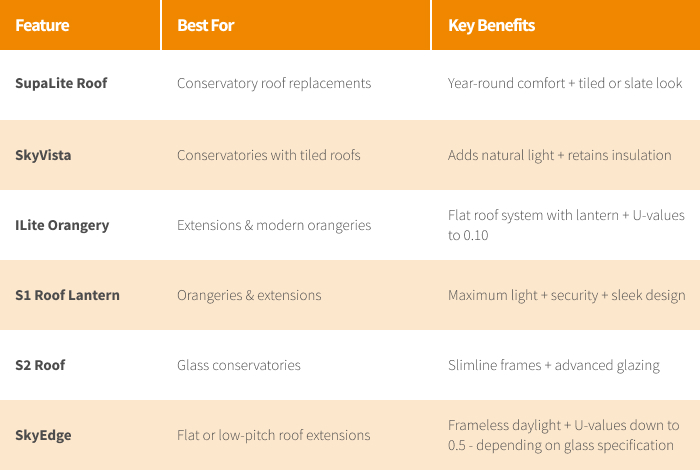Select the SkyVista feature name
This screenshot has width=700, height=470.
point(43,155)
